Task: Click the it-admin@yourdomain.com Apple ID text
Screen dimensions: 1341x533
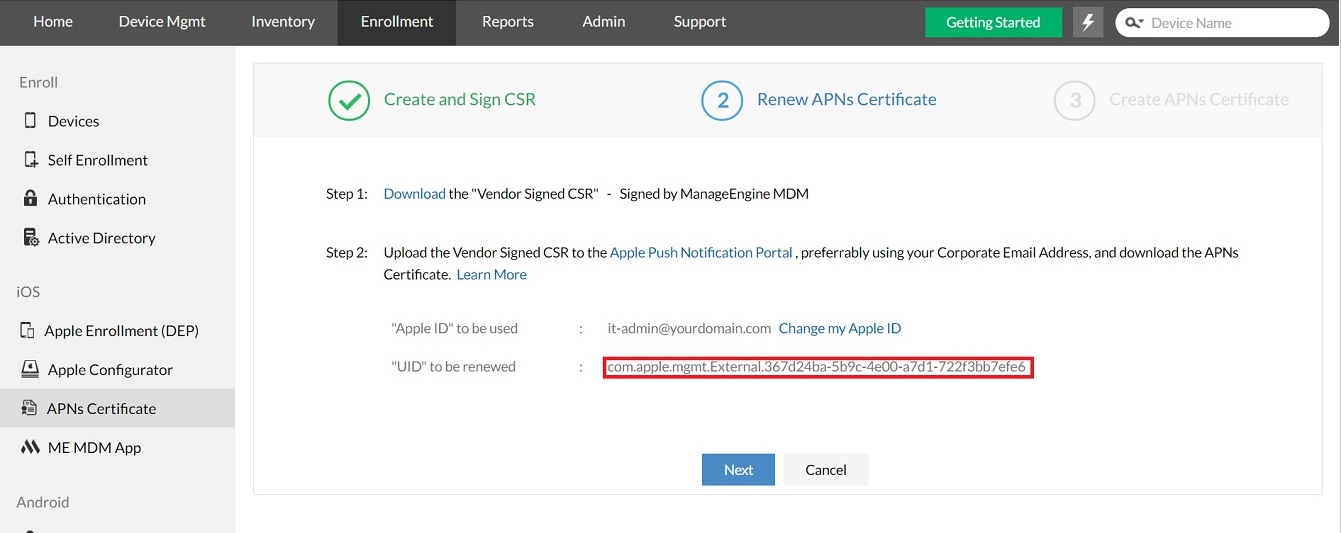Action: click(689, 328)
